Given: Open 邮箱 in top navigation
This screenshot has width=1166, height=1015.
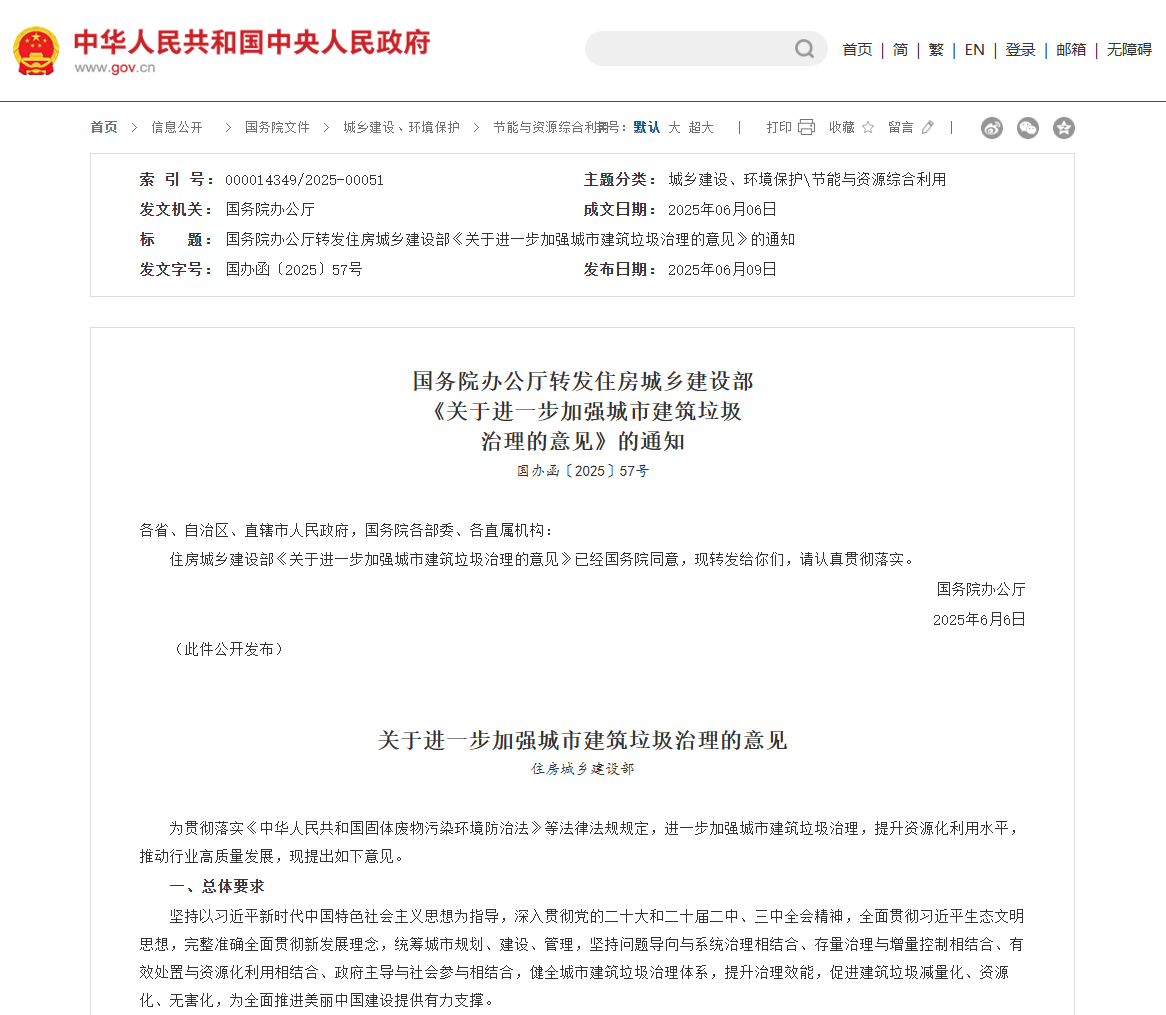Looking at the screenshot, I should 1071,49.
